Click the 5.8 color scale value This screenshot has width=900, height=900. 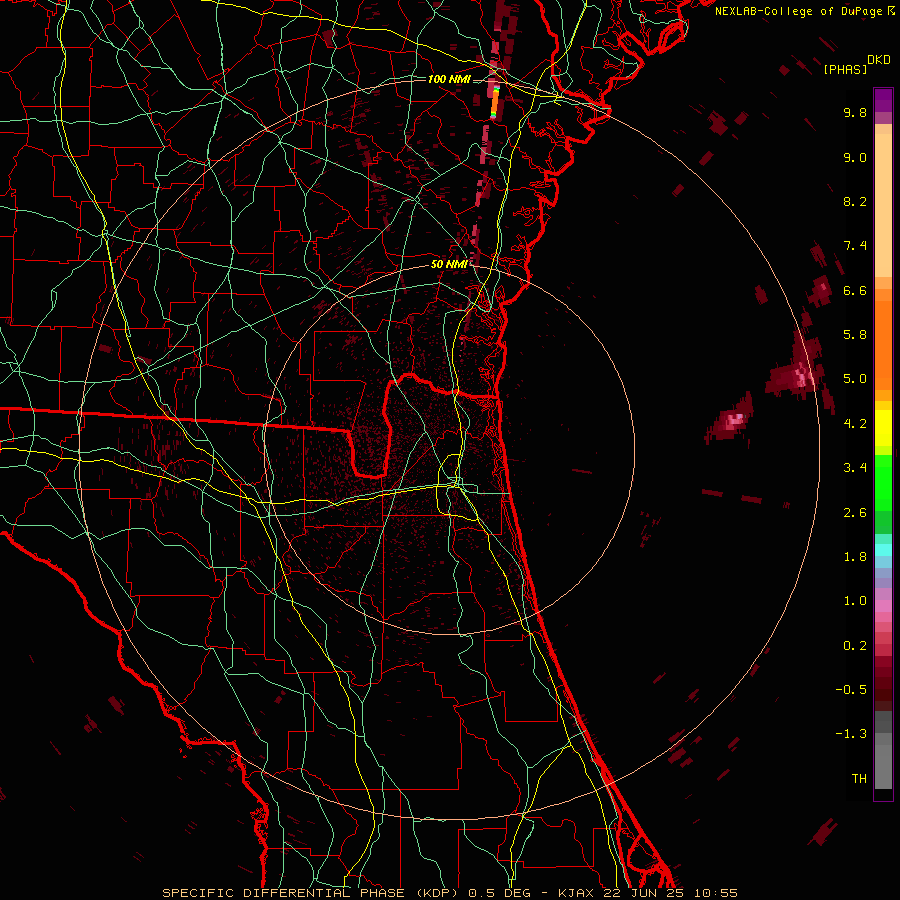point(855,335)
